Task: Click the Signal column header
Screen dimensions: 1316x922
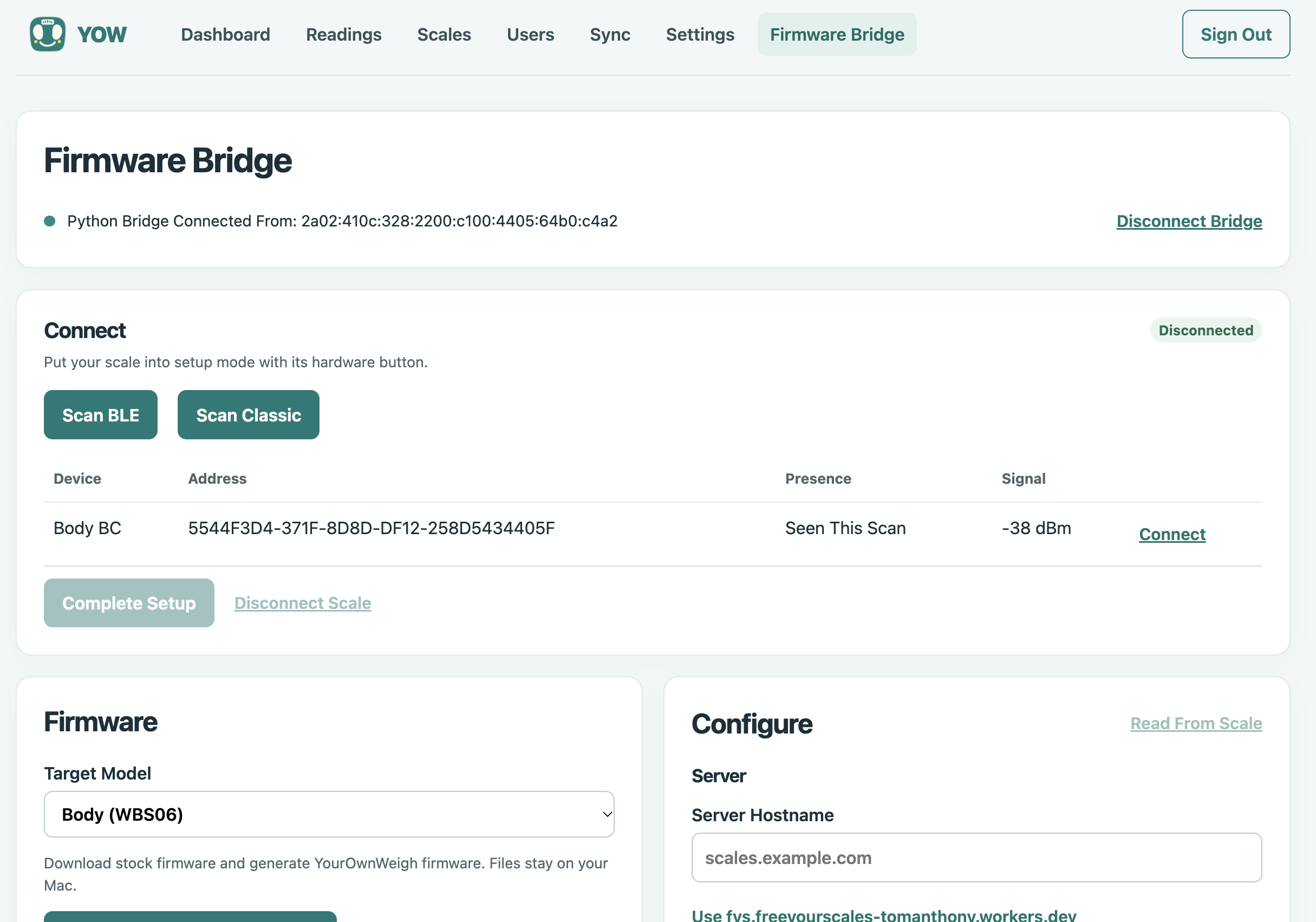Action: [x=1024, y=479]
